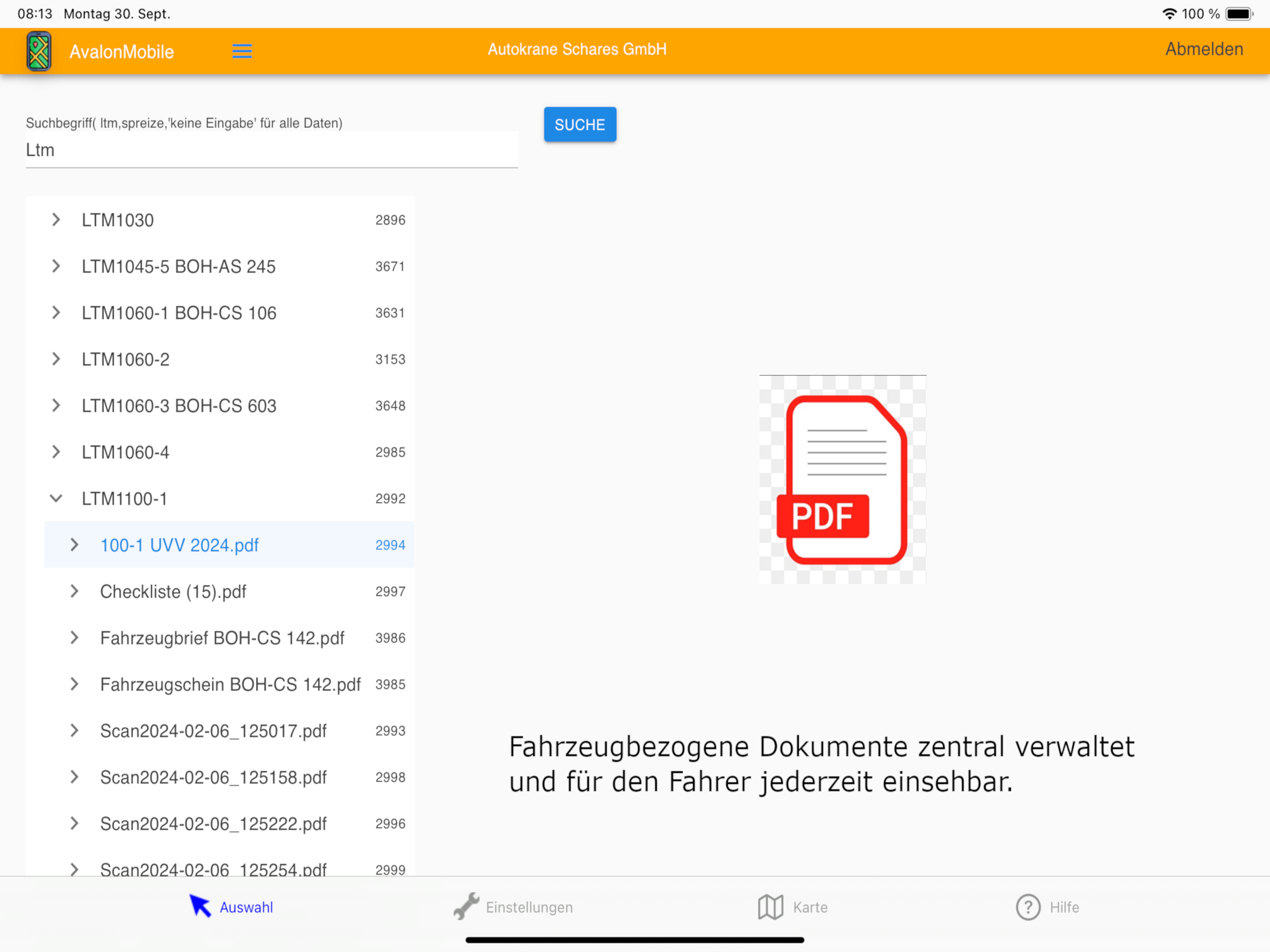Viewport: 1270px width, 952px height.
Task: Open the hamburger menu icon
Action: tap(242, 51)
